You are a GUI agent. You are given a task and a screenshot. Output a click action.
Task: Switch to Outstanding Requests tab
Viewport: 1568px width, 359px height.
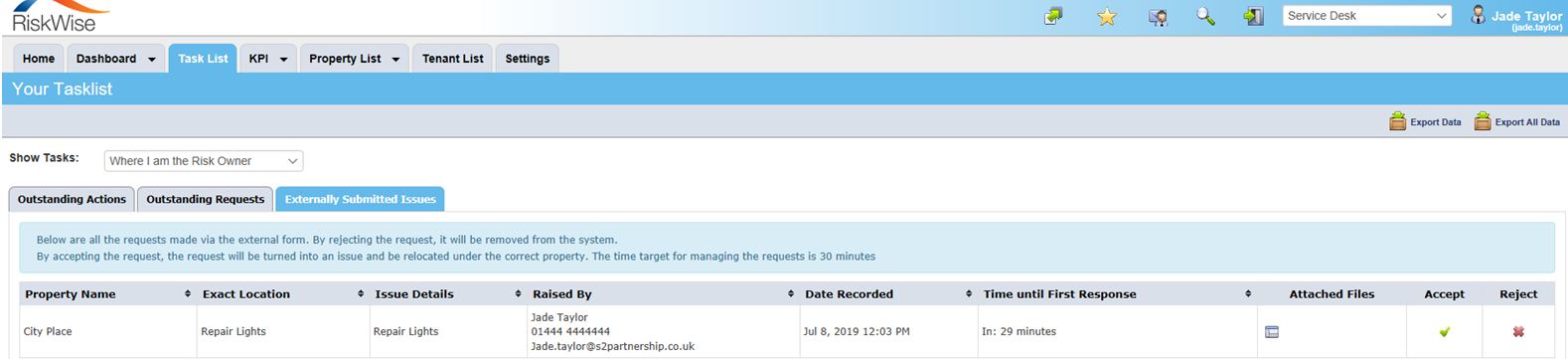point(205,199)
